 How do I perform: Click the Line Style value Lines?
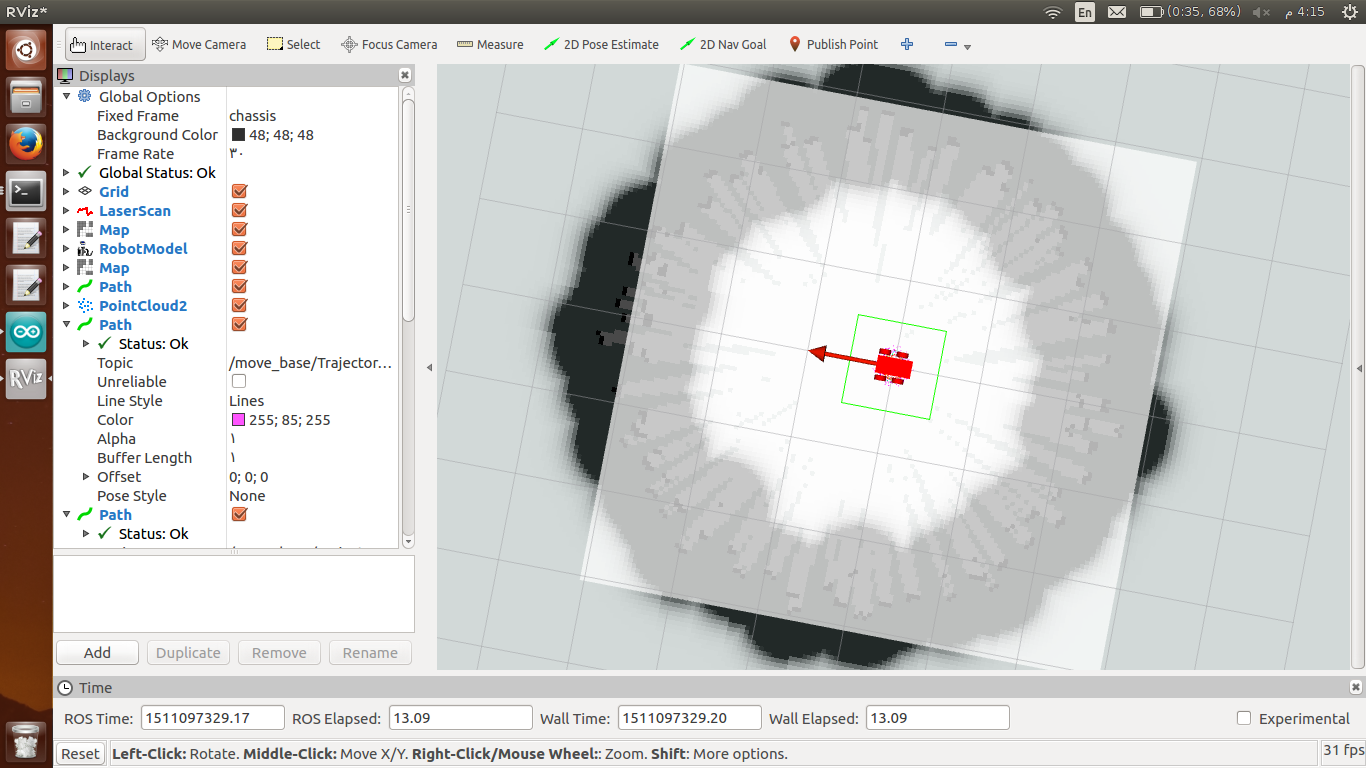(247, 400)
